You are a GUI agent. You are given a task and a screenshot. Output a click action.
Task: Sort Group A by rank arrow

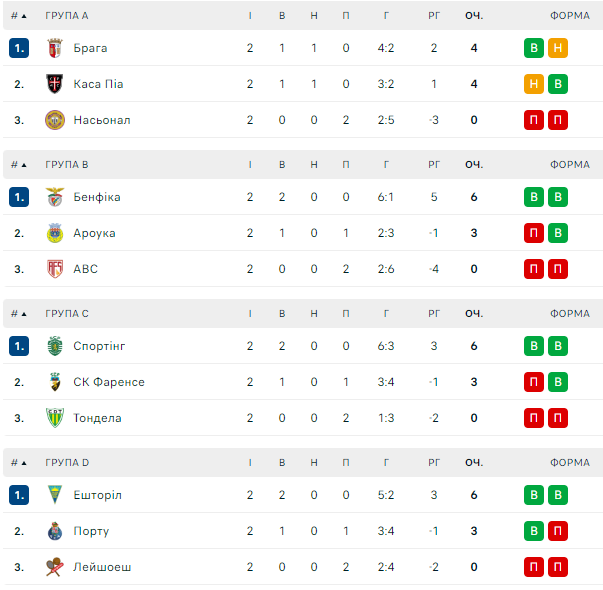19,16
